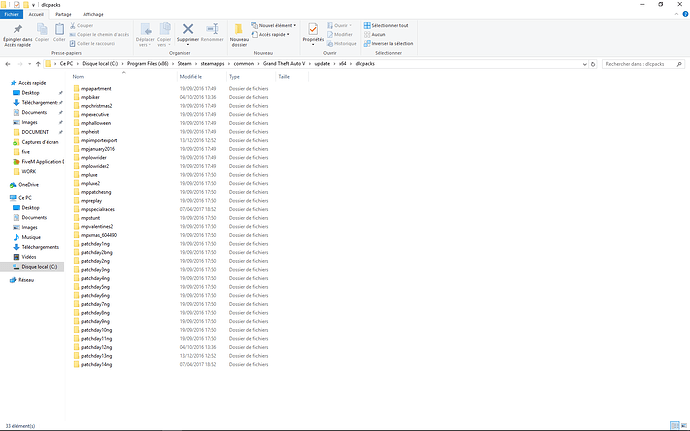Click Aucun to deselect all
This screenshot has height=431, width=690.
(374, 34)
